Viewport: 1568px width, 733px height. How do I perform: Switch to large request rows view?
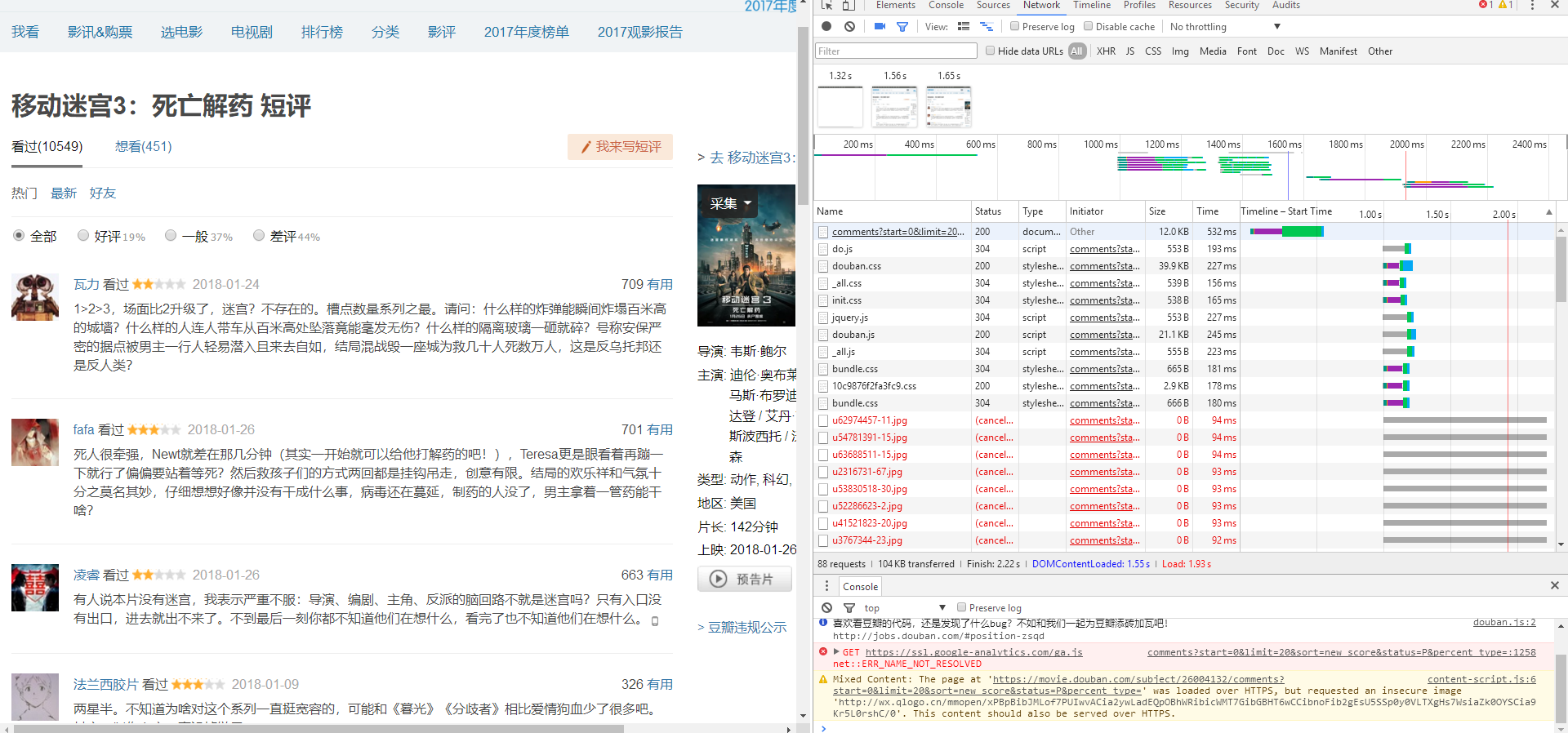click(964, 26)
